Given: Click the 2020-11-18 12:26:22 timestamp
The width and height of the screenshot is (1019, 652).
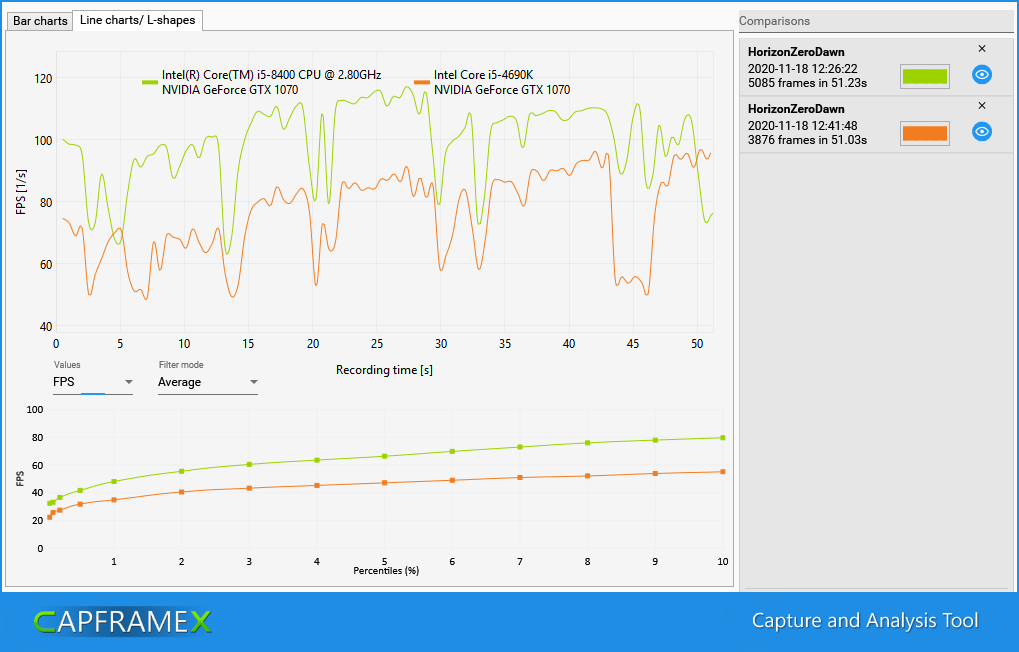Looking at the screenshot, I should pos(803,69).
